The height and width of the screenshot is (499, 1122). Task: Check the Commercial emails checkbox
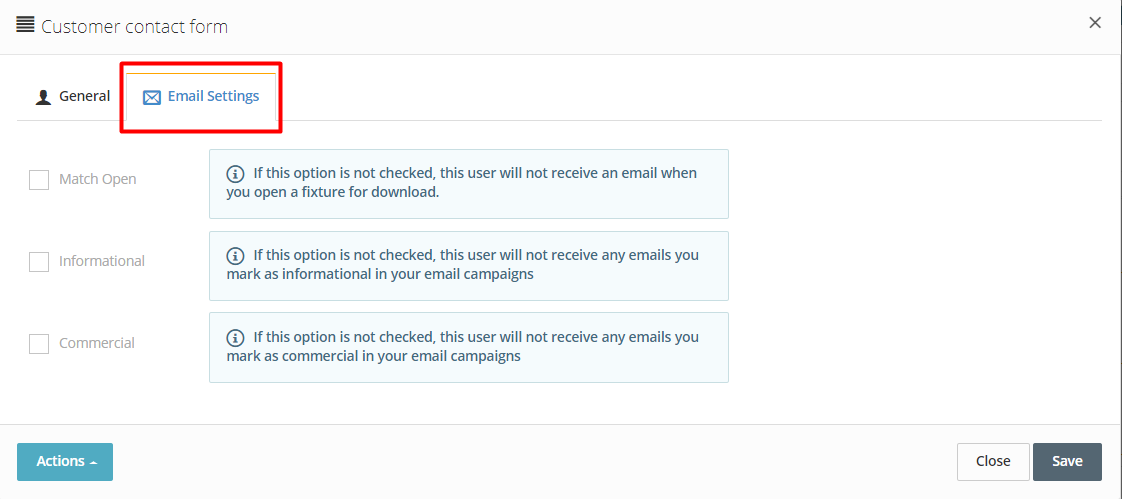click(39, 344)
